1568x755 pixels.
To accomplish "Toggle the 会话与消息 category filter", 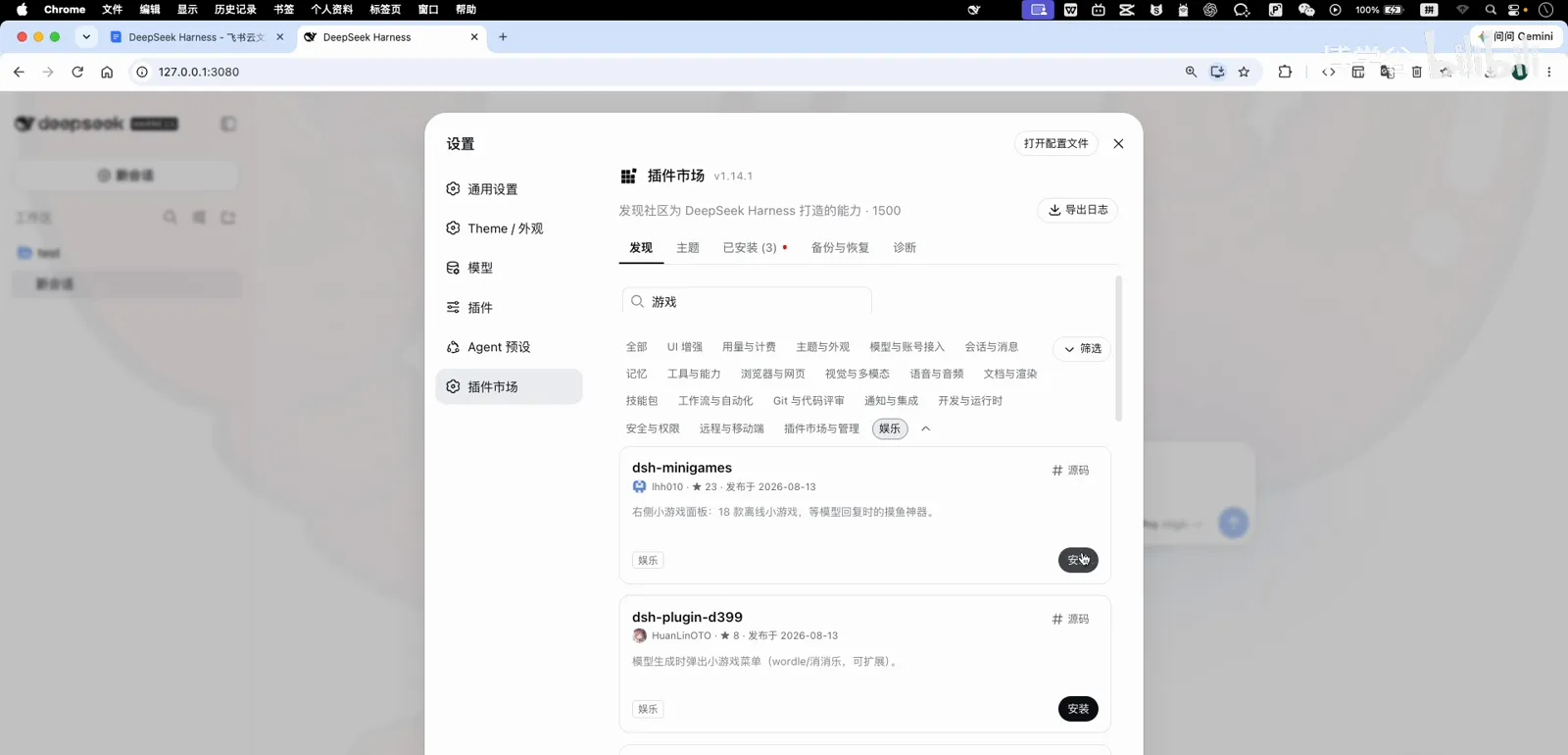I will point(992,347).
